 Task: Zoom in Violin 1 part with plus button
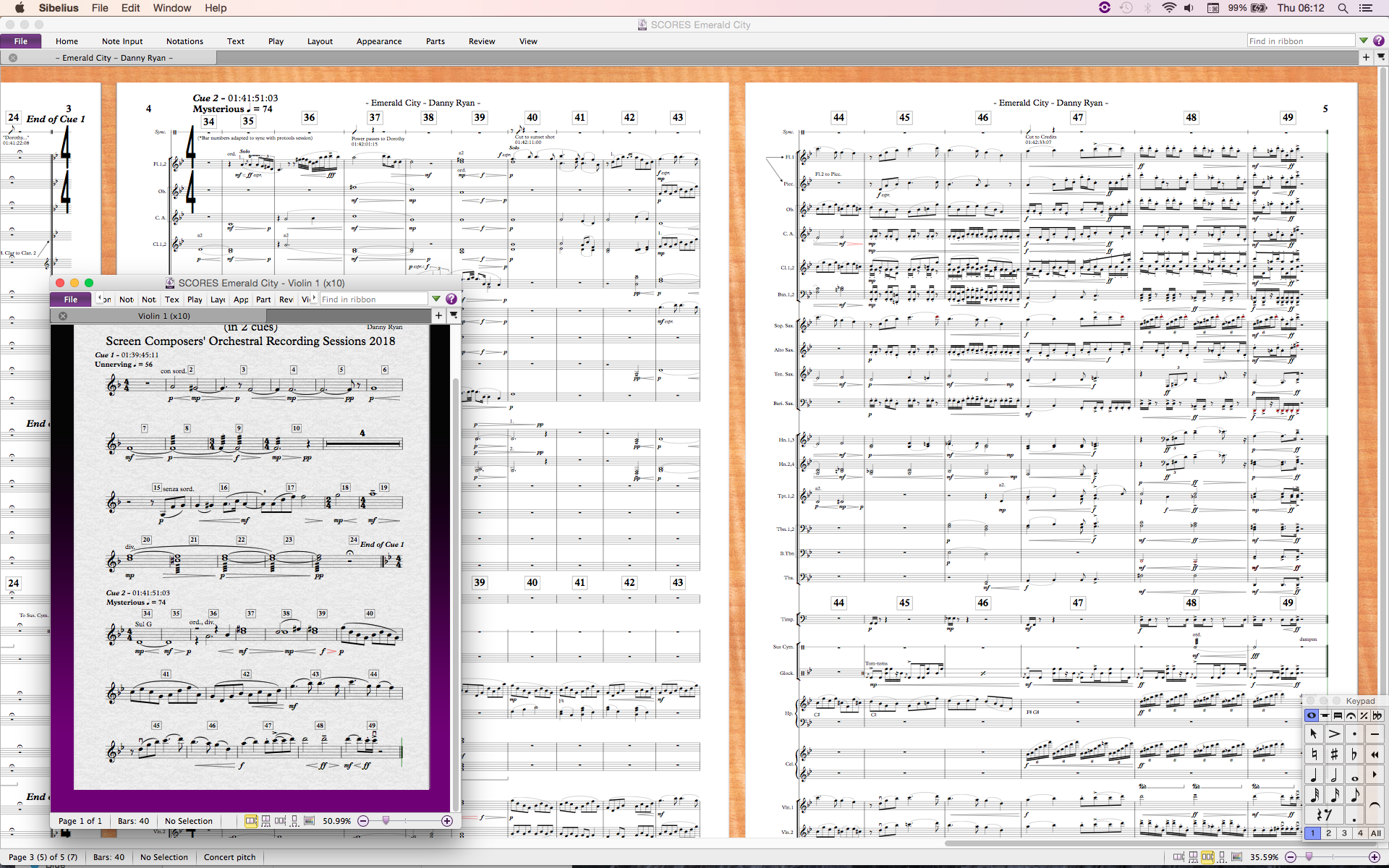point(447,820)
